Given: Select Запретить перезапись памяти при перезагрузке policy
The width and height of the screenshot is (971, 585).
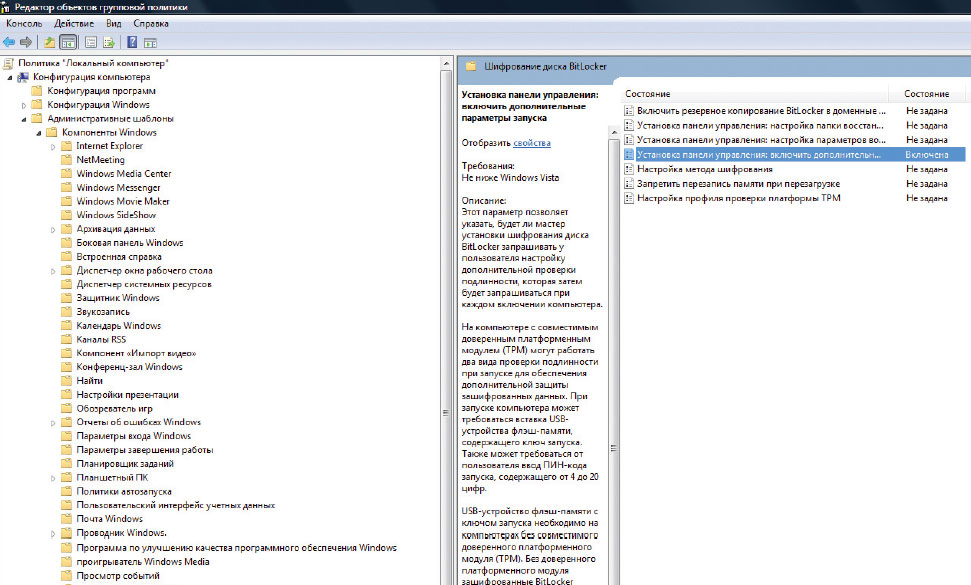Looking at the screenshot, I should tap(738, 184).
